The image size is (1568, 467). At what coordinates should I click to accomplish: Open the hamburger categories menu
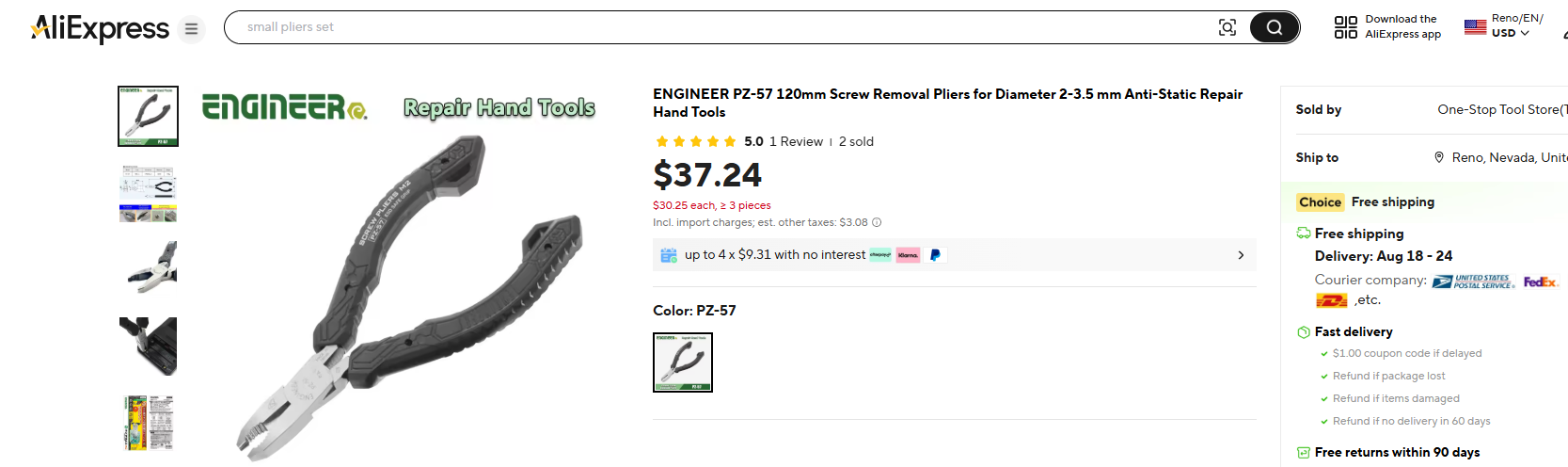pyautogui.click(x=191, y=29)
